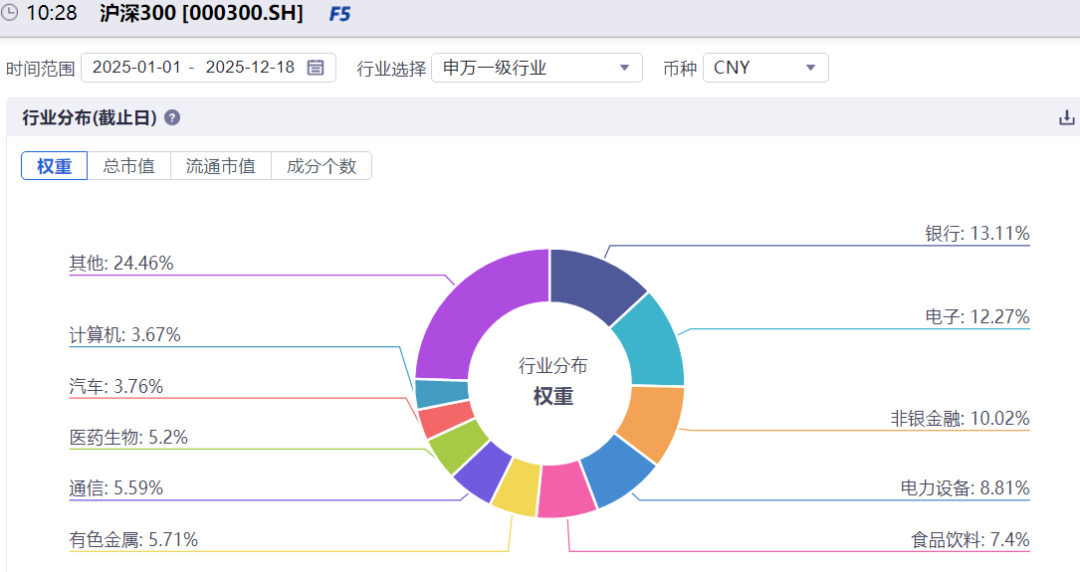Click the 时间范围 label
Viewport: 1080px width, 572px height.
[x=40, y=68]
